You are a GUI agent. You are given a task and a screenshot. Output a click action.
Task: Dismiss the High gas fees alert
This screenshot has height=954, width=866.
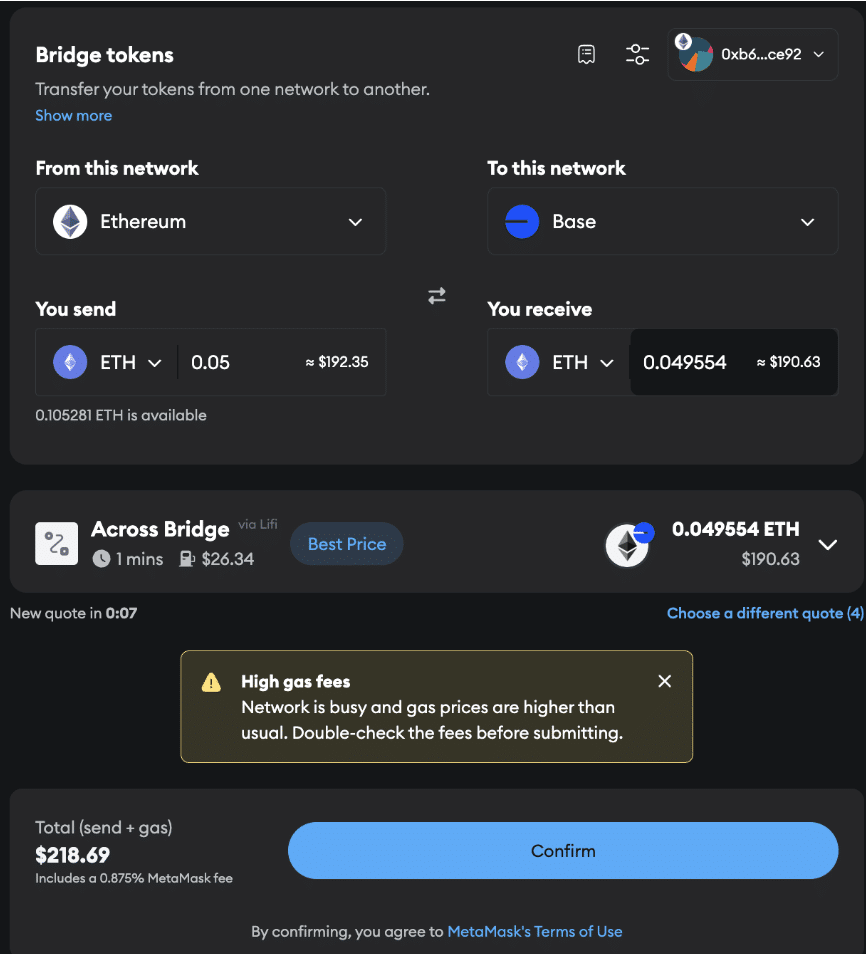pos(664,681)
